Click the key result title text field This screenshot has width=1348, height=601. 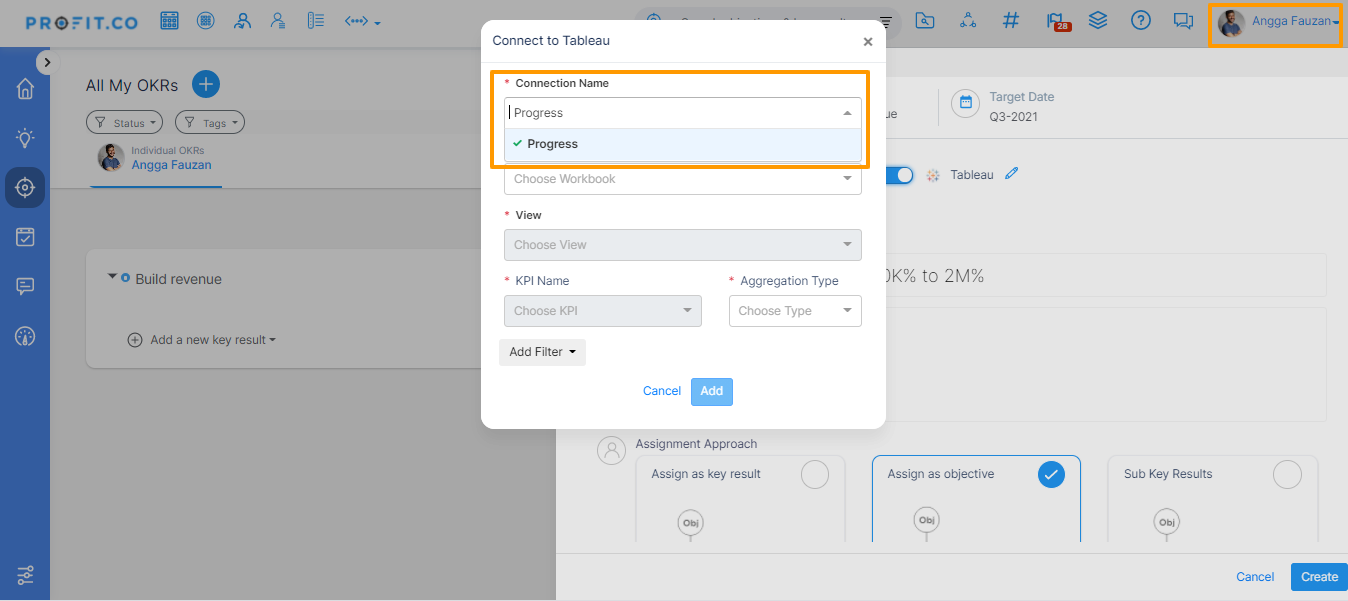(x=1105, y=275)
